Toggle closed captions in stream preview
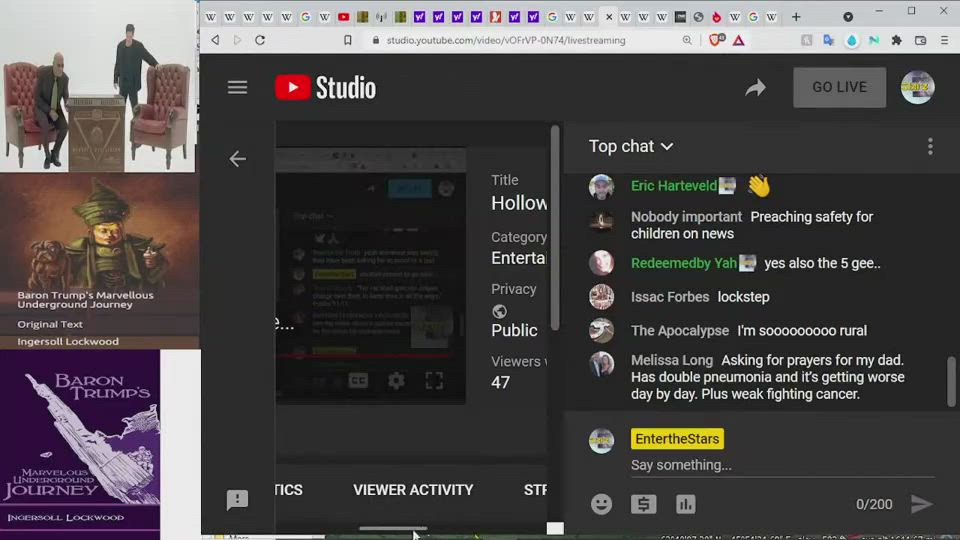Image resolution: width=960 pixels, height=540 pixels. pyautogui.click(x=358, y=380)
